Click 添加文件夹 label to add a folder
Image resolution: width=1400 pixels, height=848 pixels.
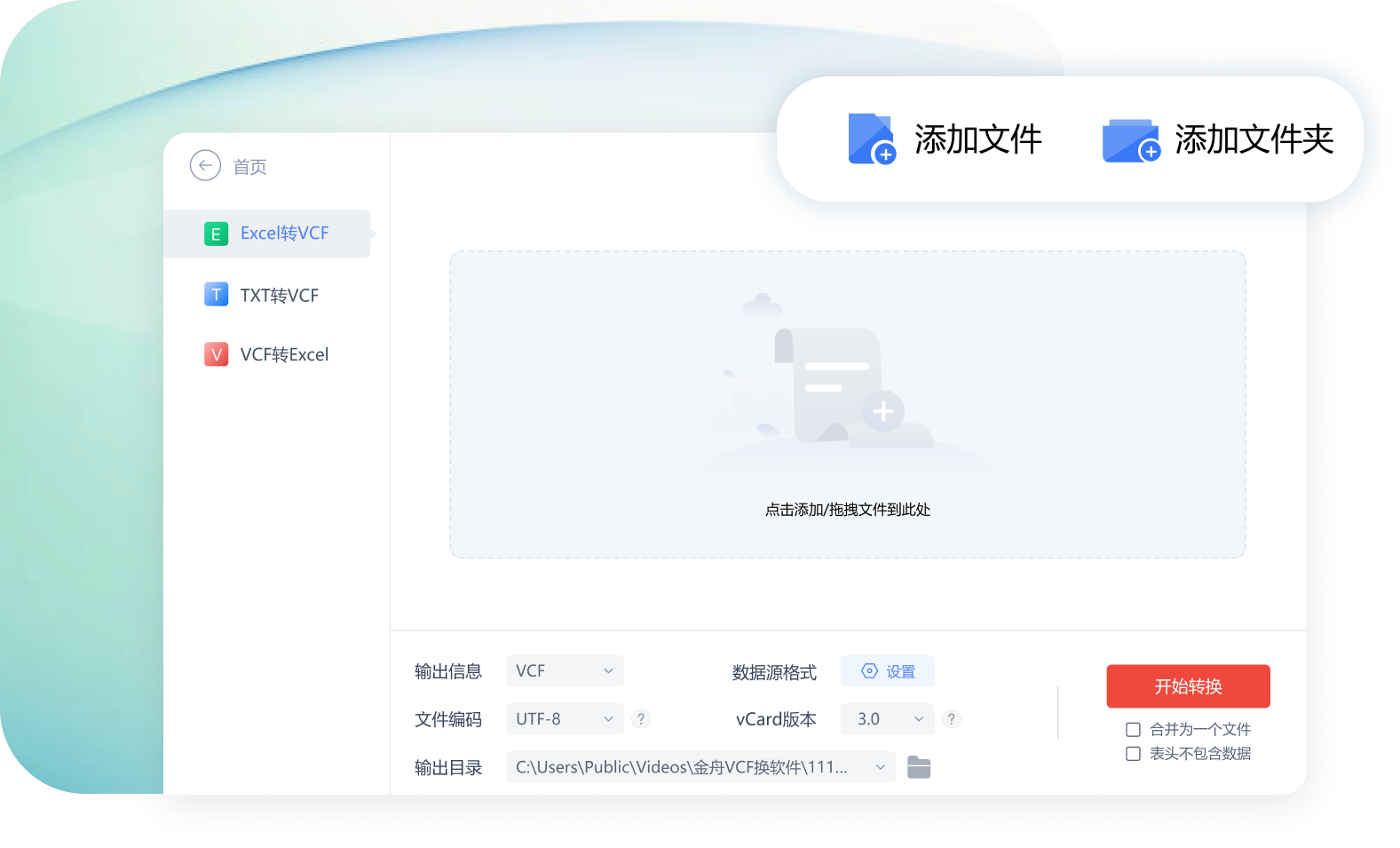click(1254, 139)
